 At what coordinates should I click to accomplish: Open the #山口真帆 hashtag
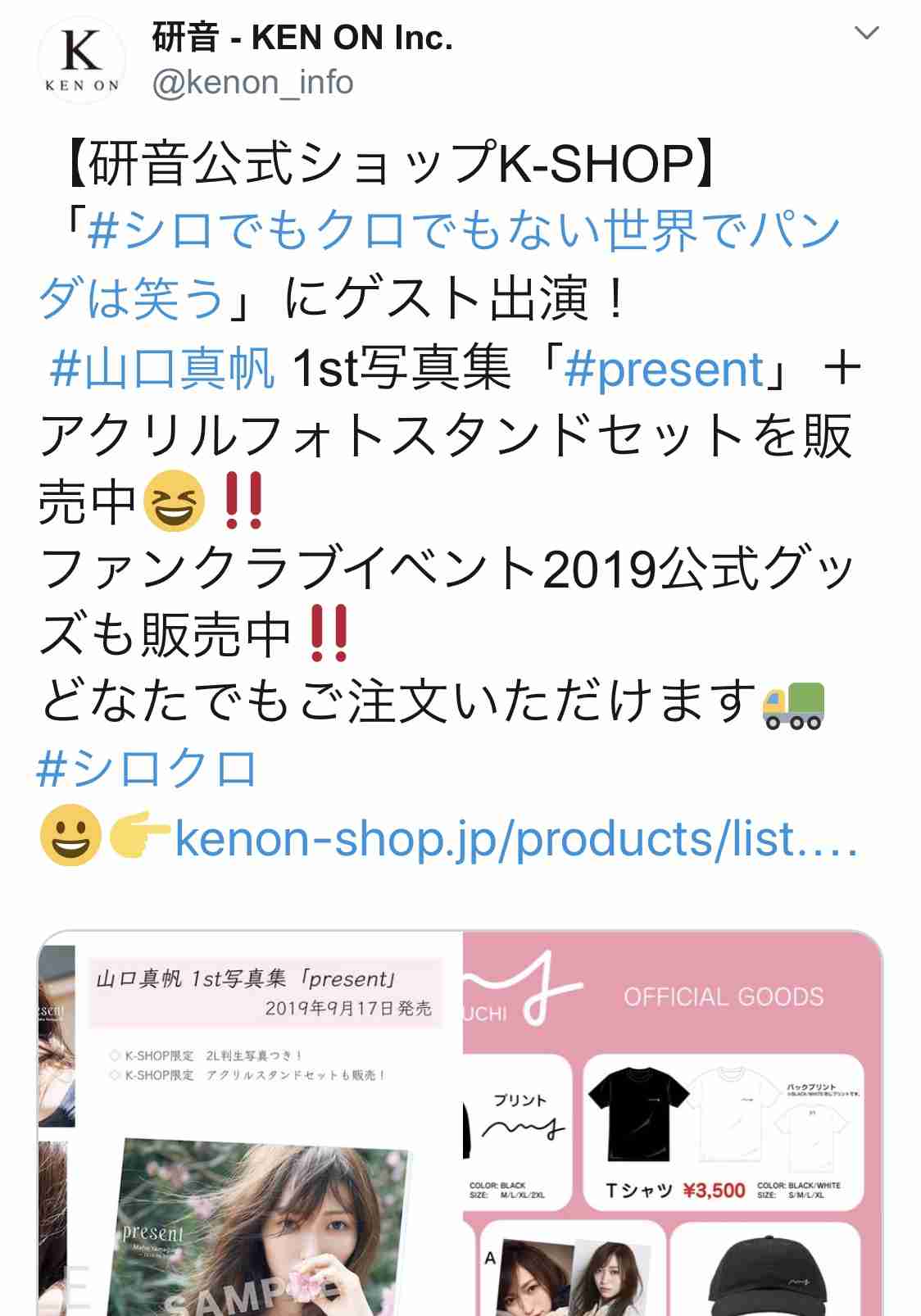coord(162,370)
